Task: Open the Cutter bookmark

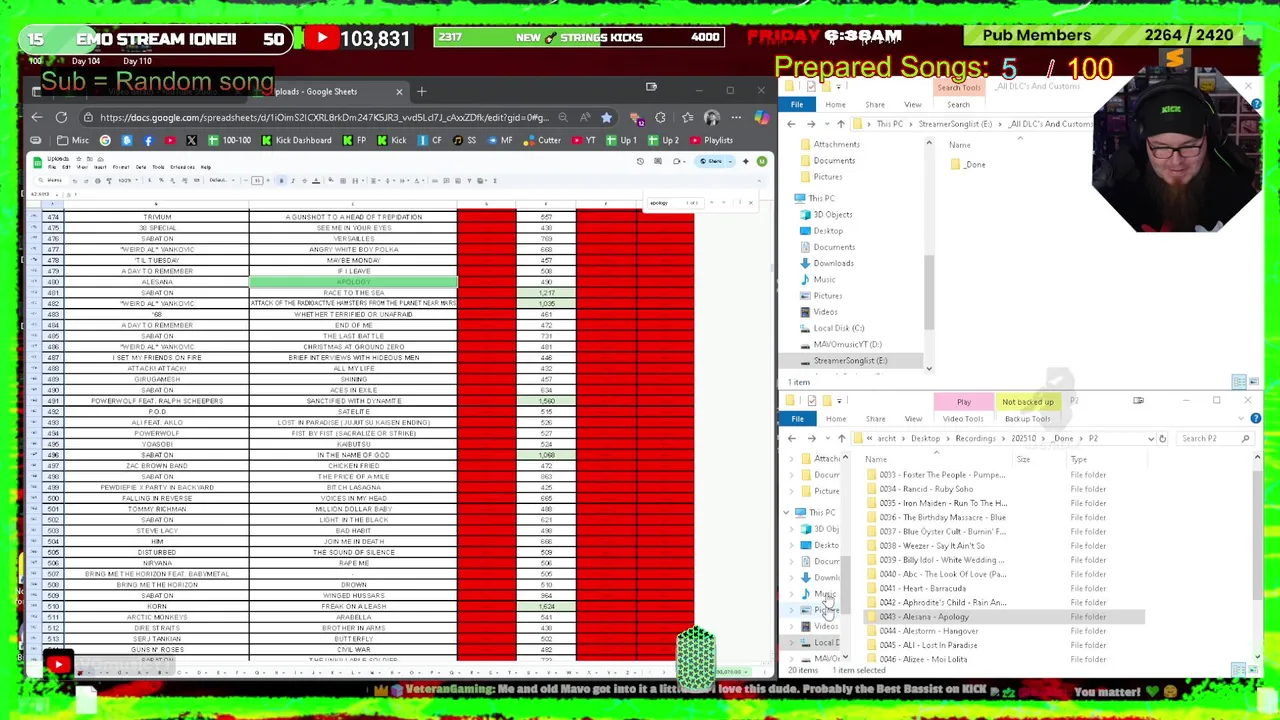Action: coord(542,140)
